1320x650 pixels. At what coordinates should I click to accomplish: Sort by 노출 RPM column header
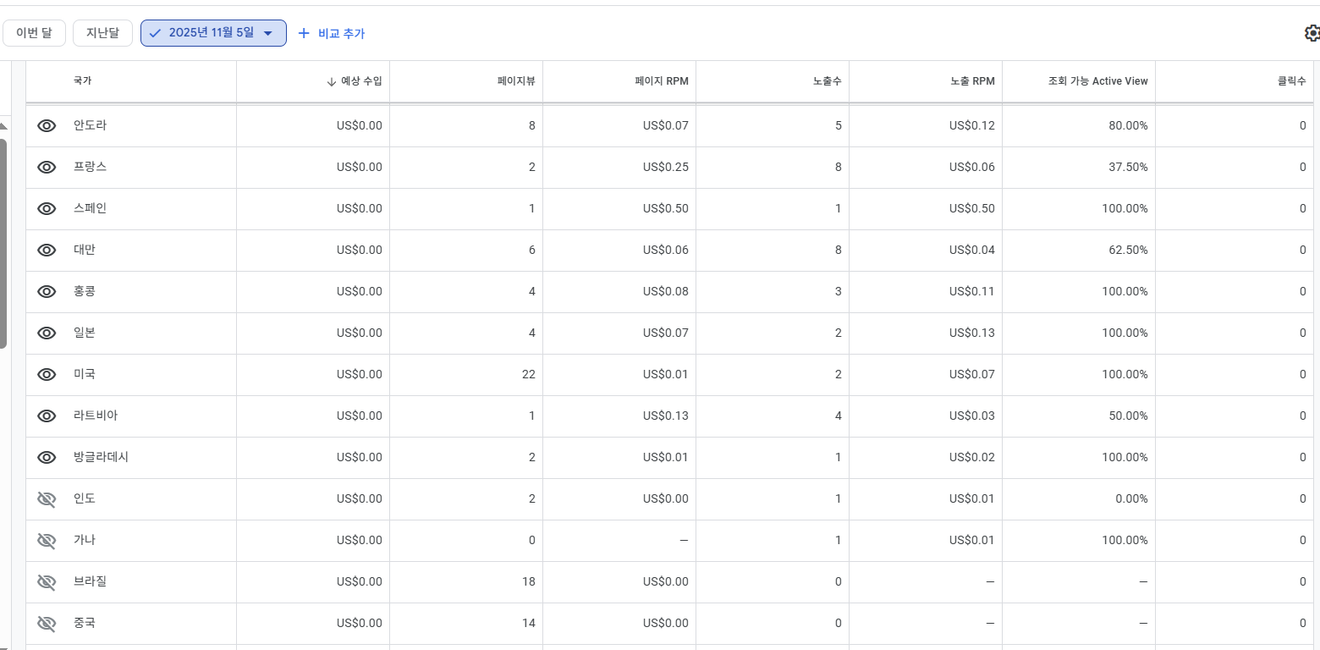[972, 81]
